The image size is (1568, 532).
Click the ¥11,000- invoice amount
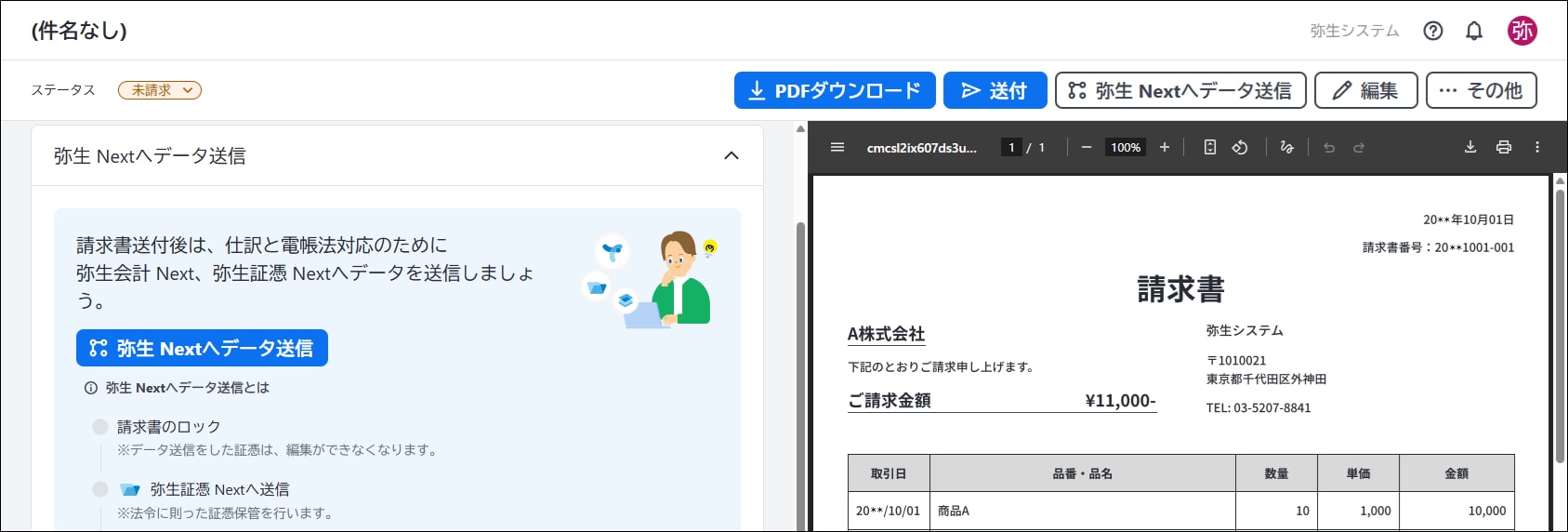click(1120, 401)
